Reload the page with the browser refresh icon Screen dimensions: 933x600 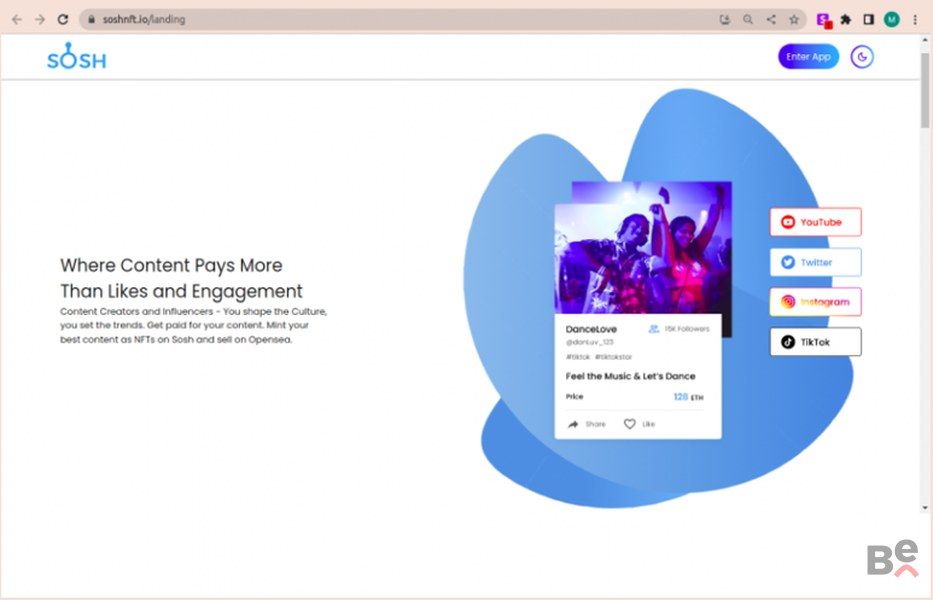click(x=63, y=19)
